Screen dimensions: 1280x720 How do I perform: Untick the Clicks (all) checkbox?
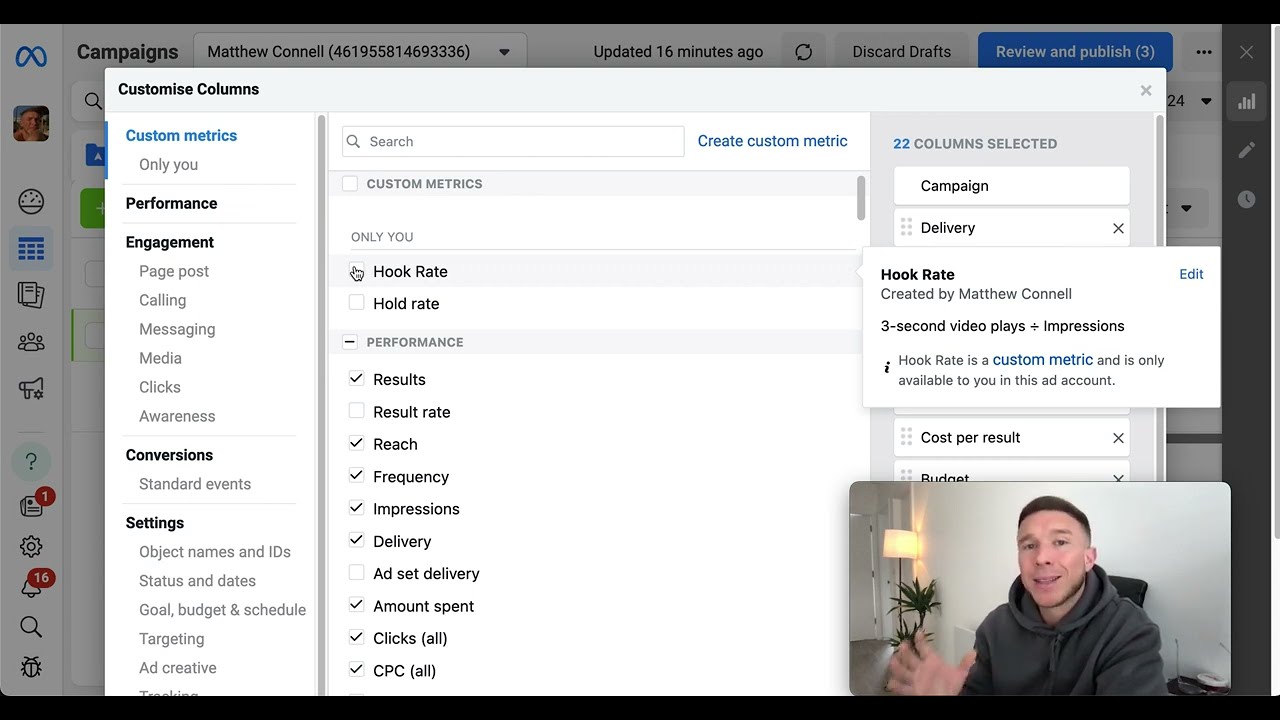356,637
